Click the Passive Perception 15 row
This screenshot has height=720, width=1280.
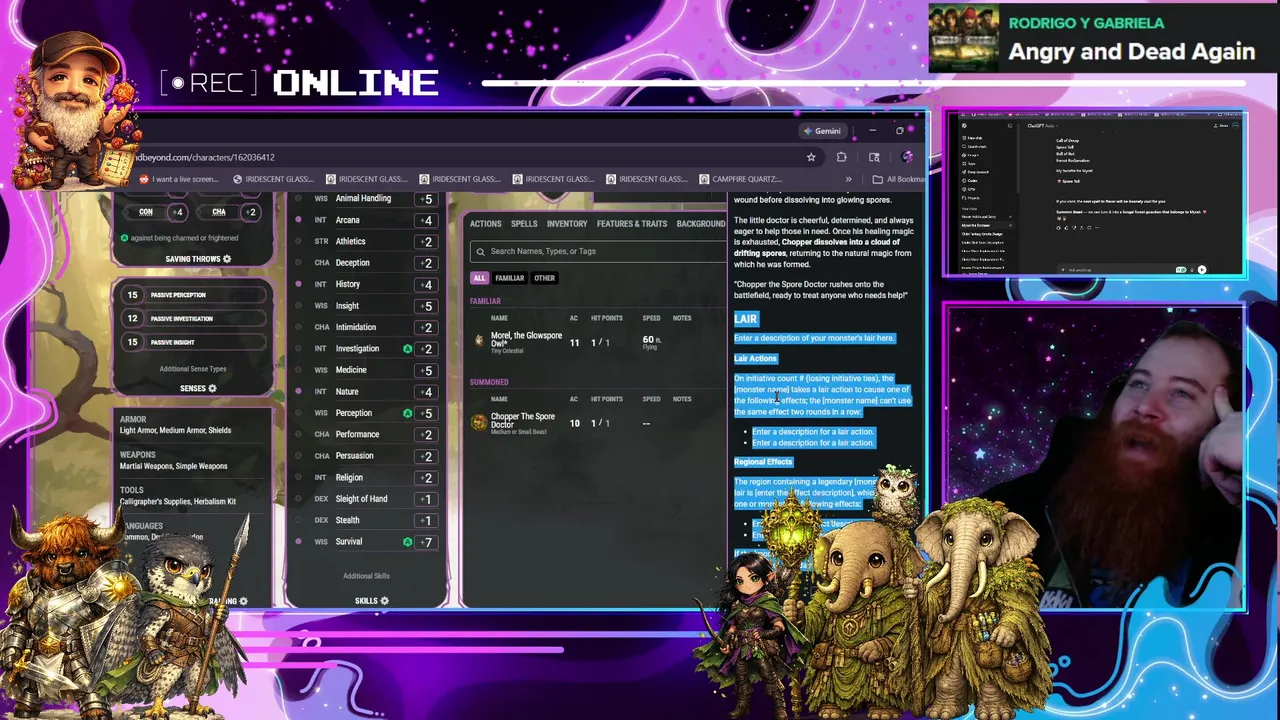coord(193,295)
